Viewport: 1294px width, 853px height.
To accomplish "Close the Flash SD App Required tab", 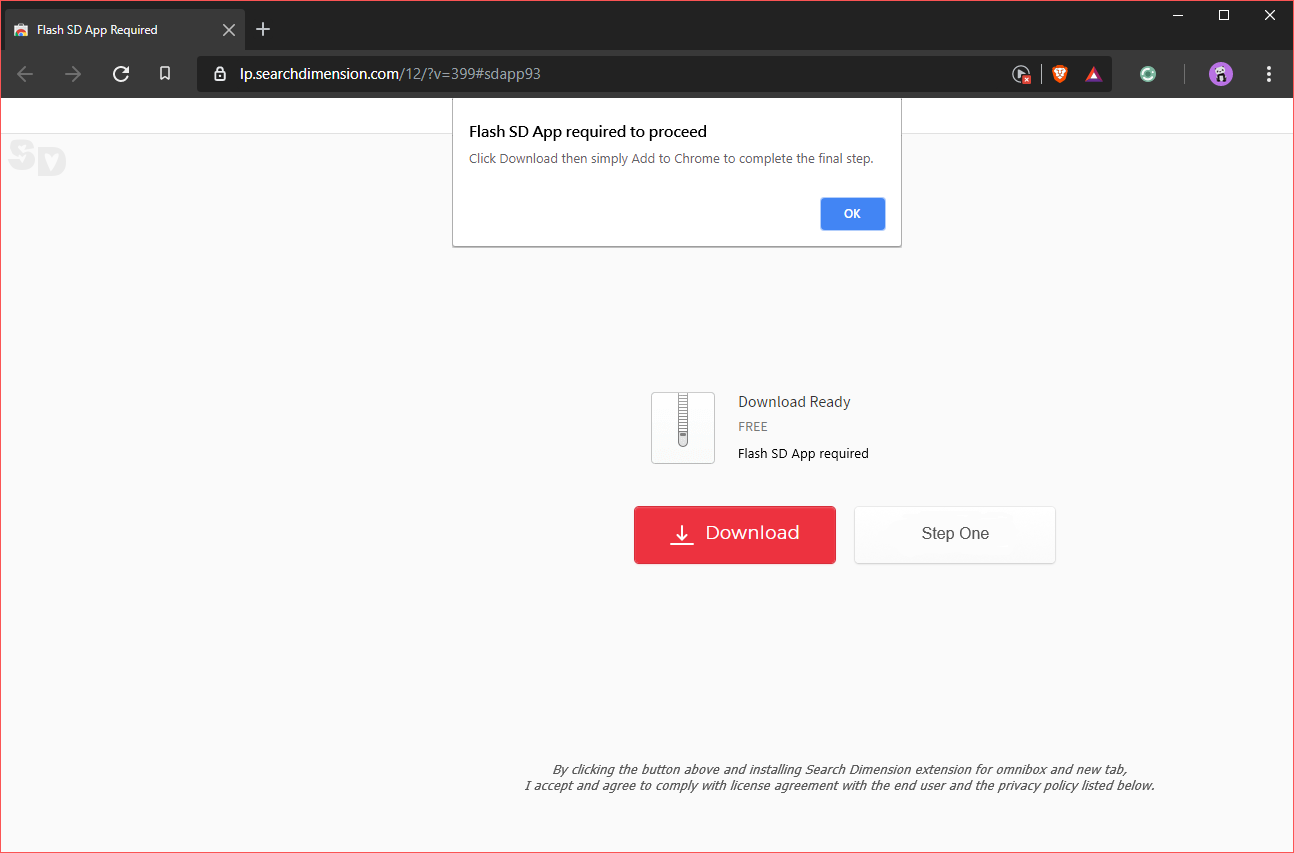I will pyautogui.click(x=229, y=30).
